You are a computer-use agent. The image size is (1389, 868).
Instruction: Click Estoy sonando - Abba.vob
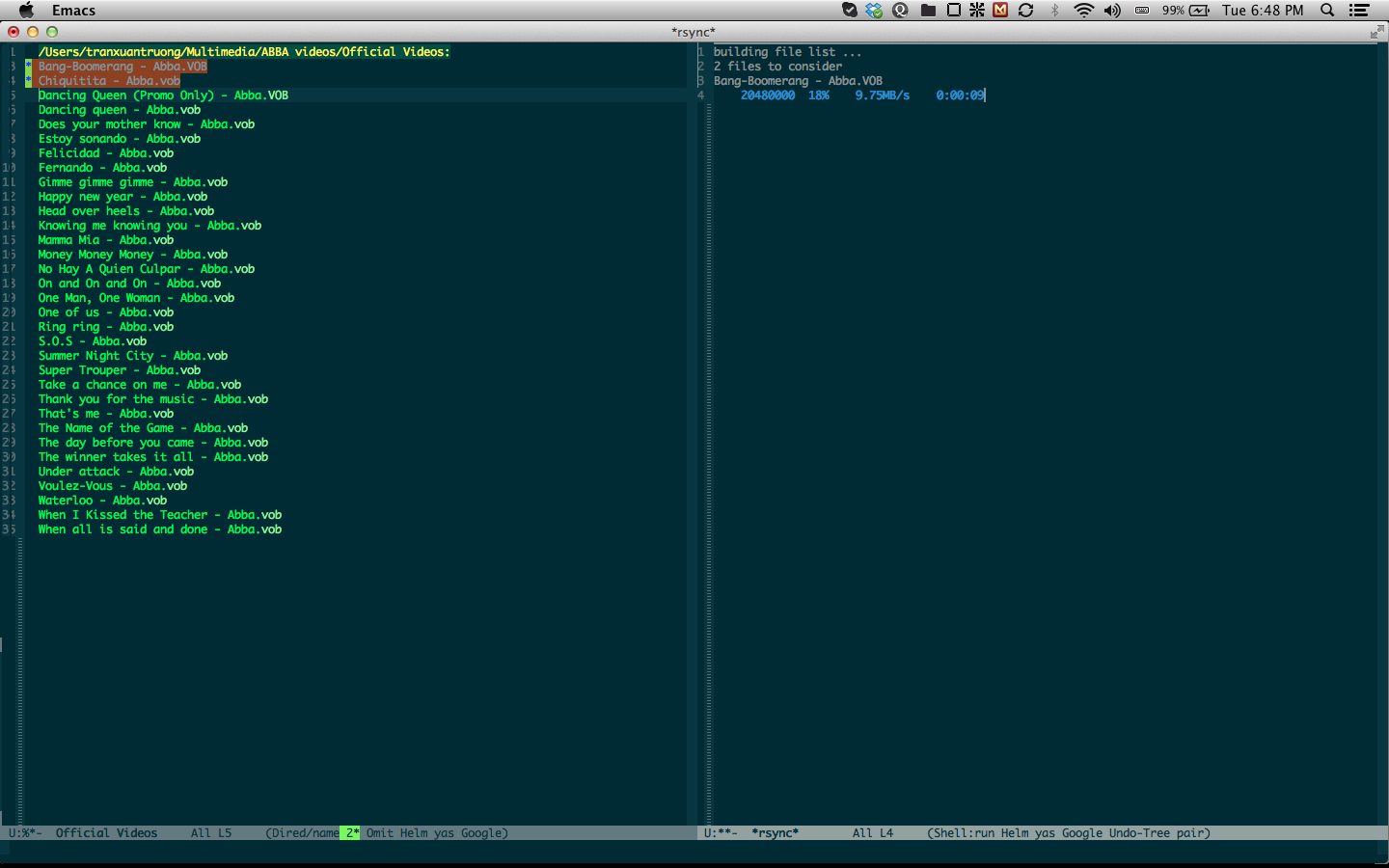click(120, 139)
